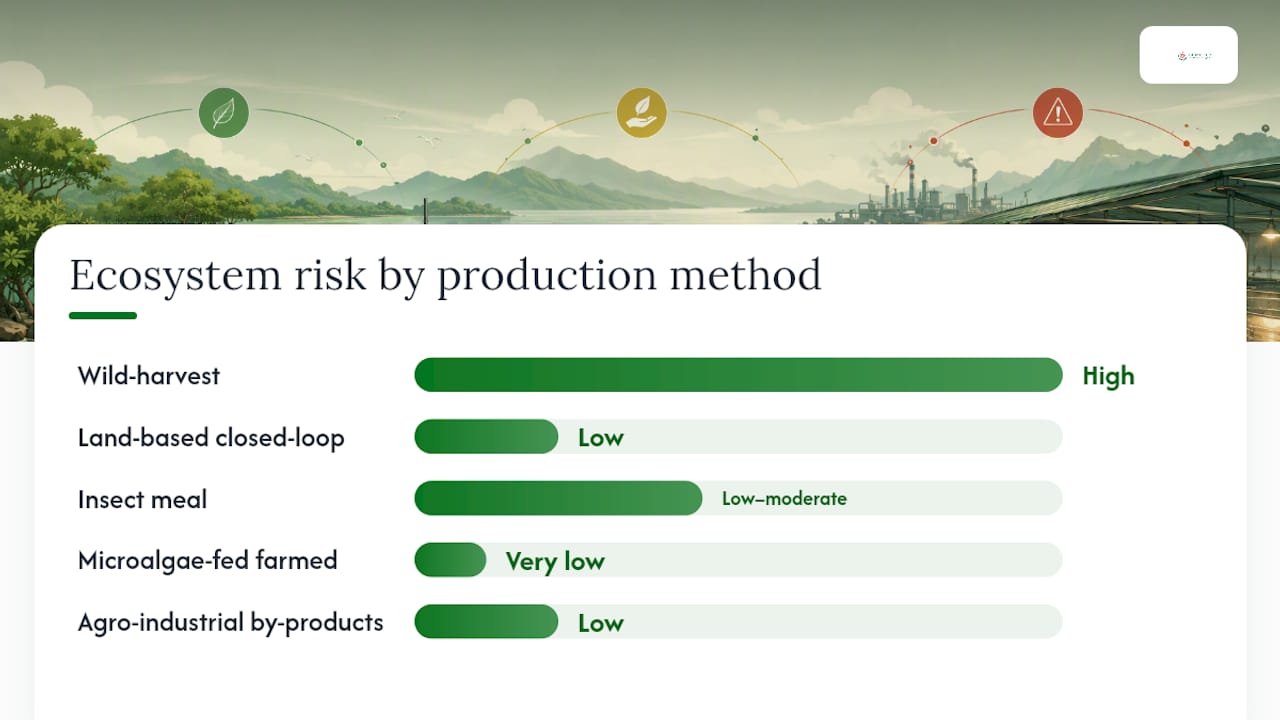This screenshot has height=720, width=1280.
Task: Click 'Low' label on by-products row
Action: click(x=601, y=623)
